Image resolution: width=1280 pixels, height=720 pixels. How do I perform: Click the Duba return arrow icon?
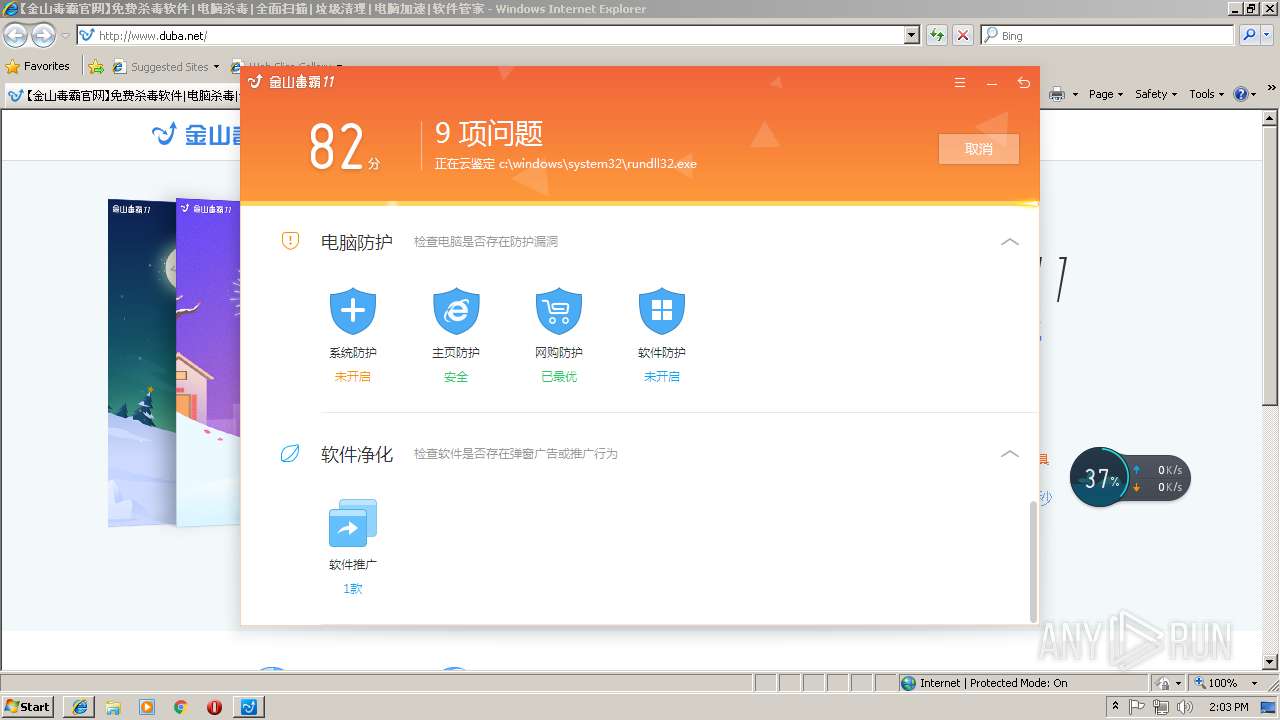click(1023, 83)
